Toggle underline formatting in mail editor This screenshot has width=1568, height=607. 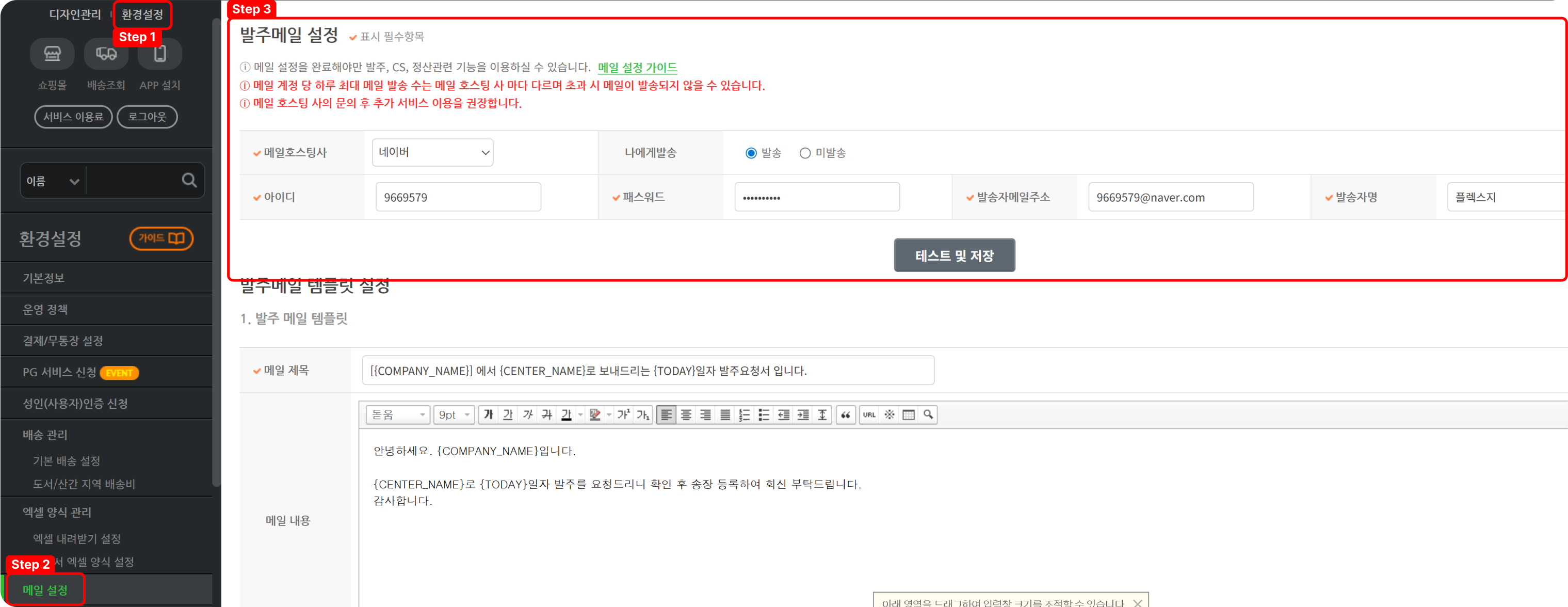(508, 414)
